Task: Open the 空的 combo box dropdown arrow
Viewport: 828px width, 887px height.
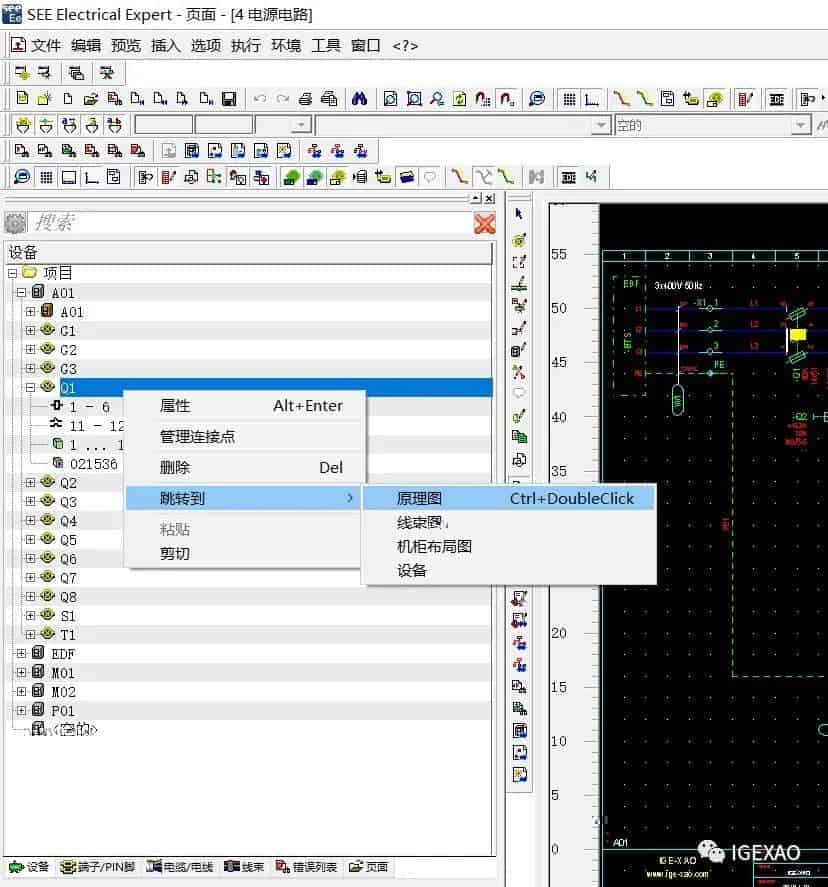Action: (x=800, y=125)
